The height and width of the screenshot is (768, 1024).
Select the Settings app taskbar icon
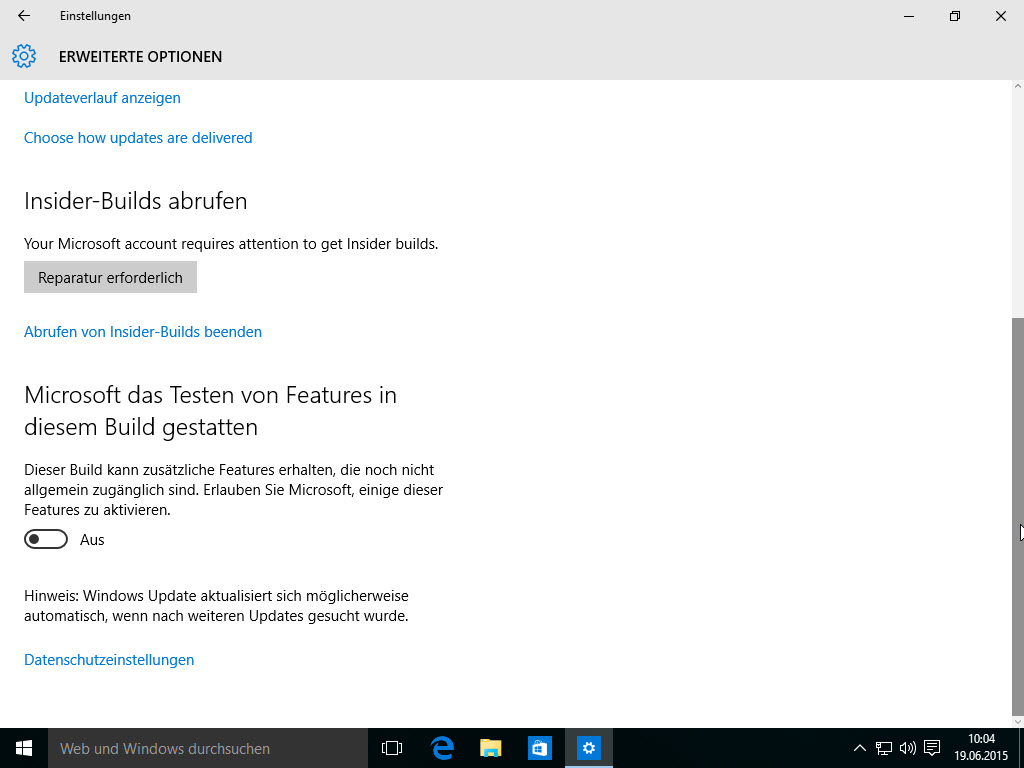pyautogui.click(x=588, y=748)
